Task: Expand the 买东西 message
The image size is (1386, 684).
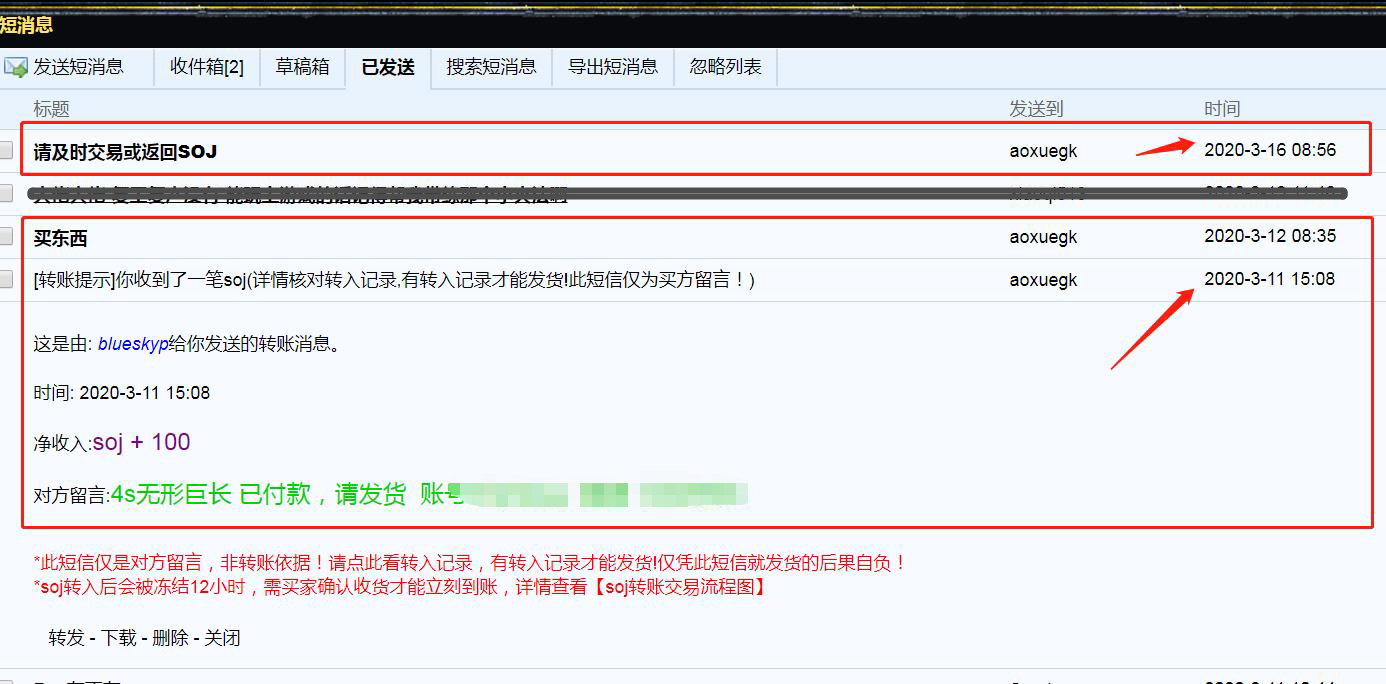Action: (60, 238)
